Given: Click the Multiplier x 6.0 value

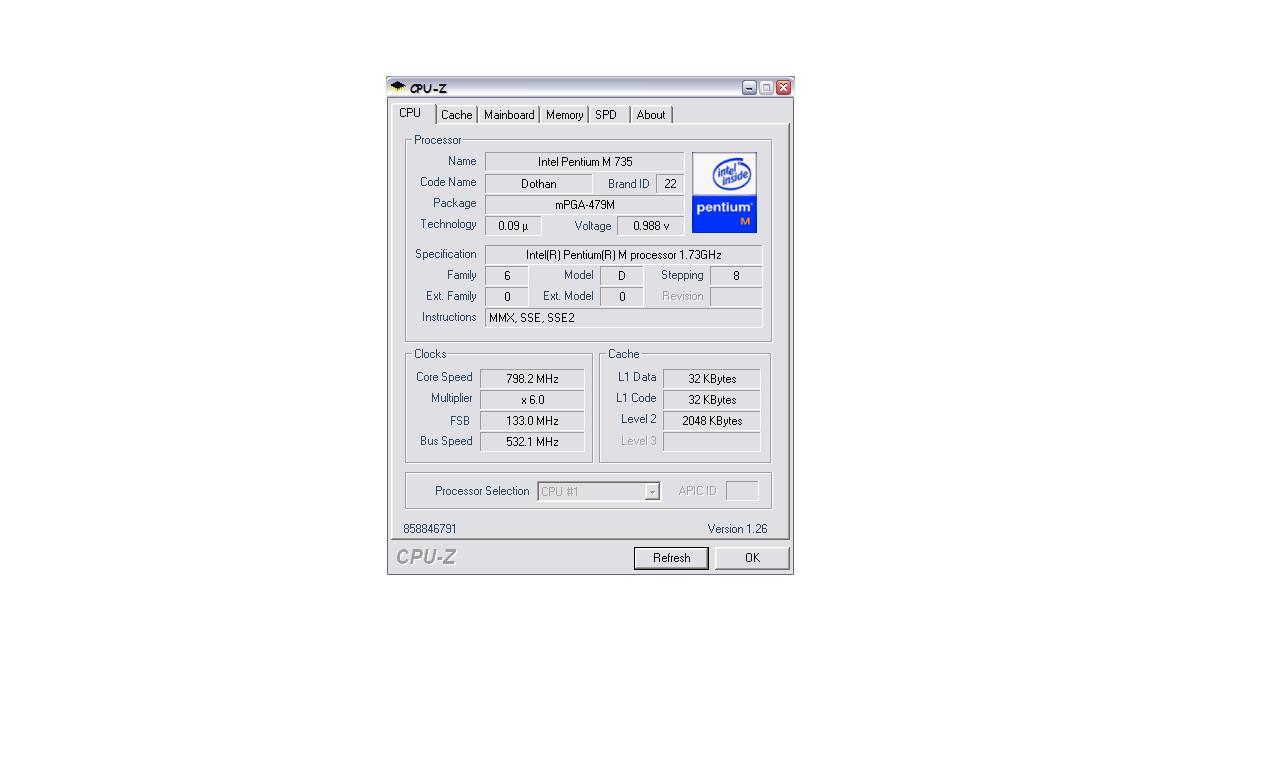Looking at the screenshot, I should (532, 400).
